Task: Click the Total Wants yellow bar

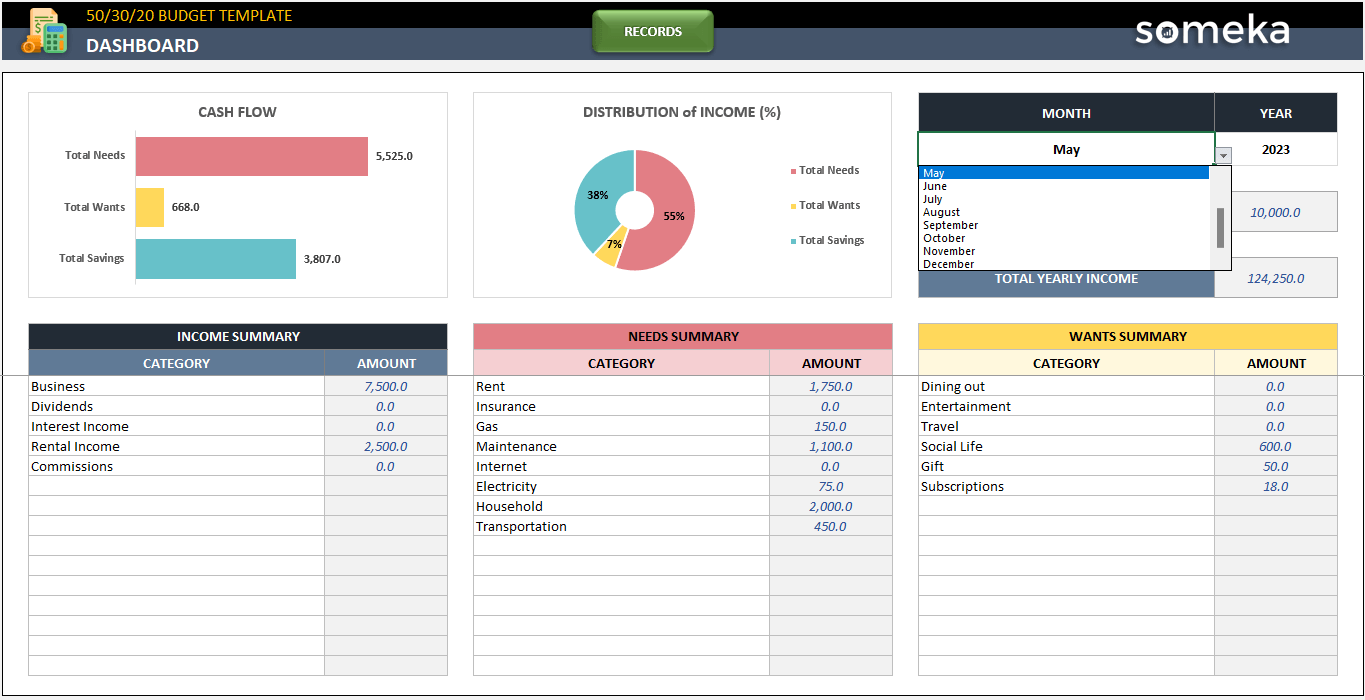Action: click(150, 207)
